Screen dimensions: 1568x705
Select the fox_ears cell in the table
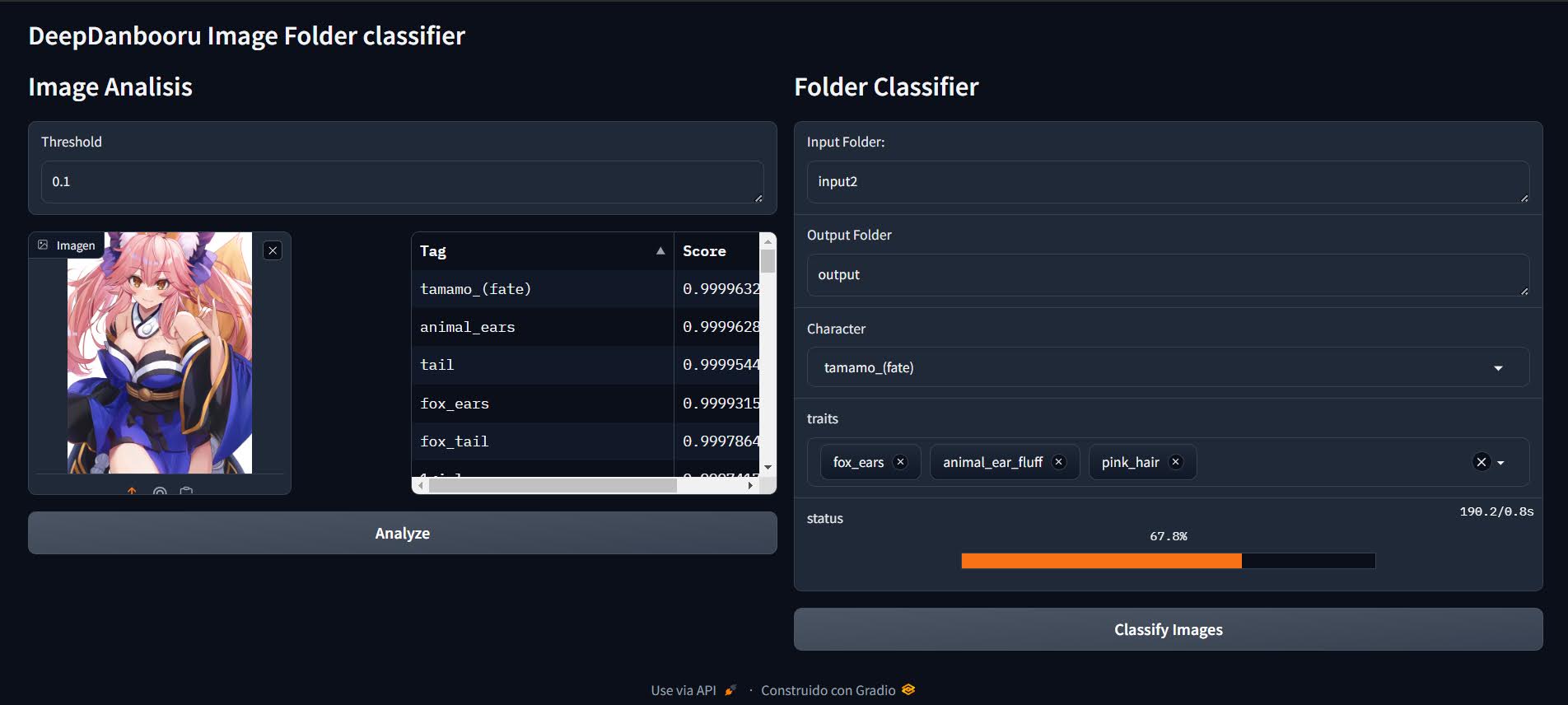543,404
